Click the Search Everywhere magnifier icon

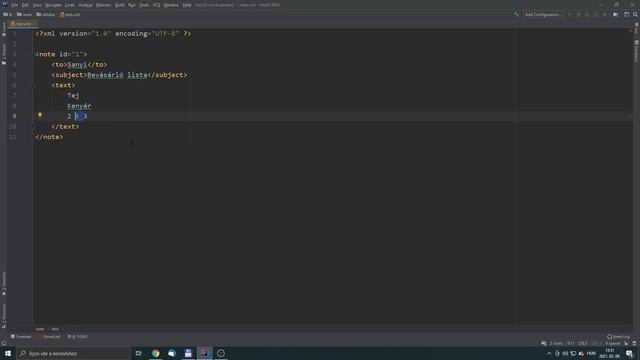tap(636, 15)
